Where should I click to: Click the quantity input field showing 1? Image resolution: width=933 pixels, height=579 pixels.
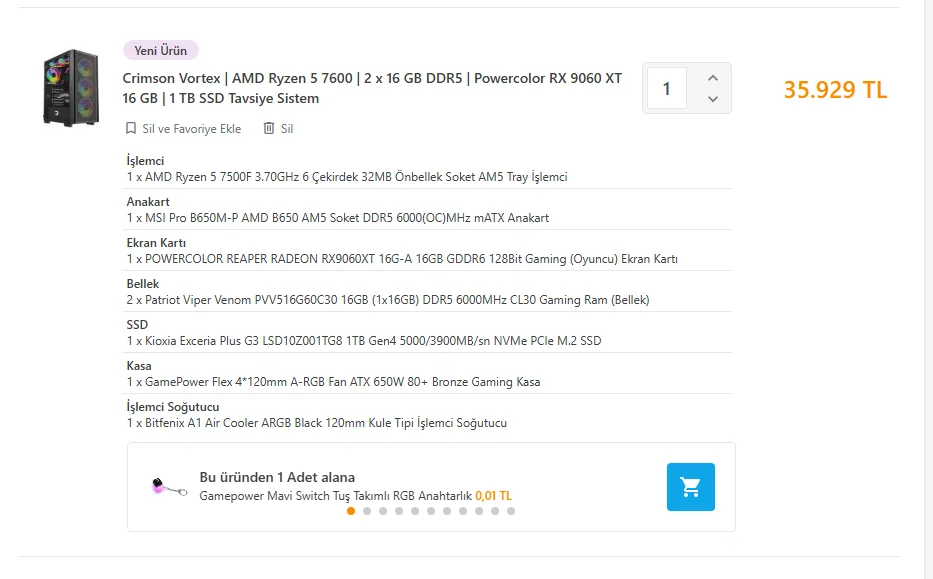point(666,88)
